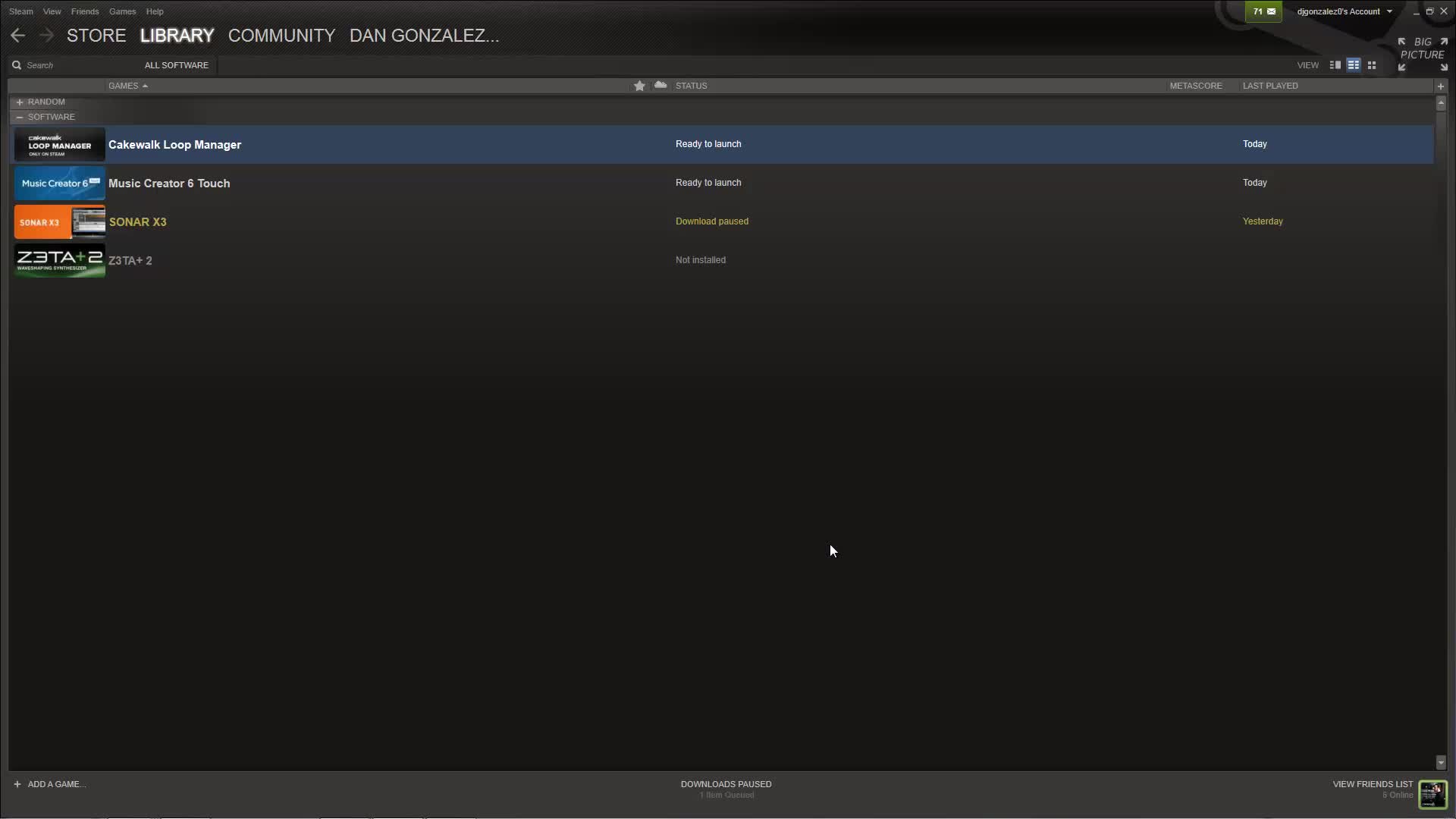
Task: Open the Games menu
Action: tap(122, 11)
